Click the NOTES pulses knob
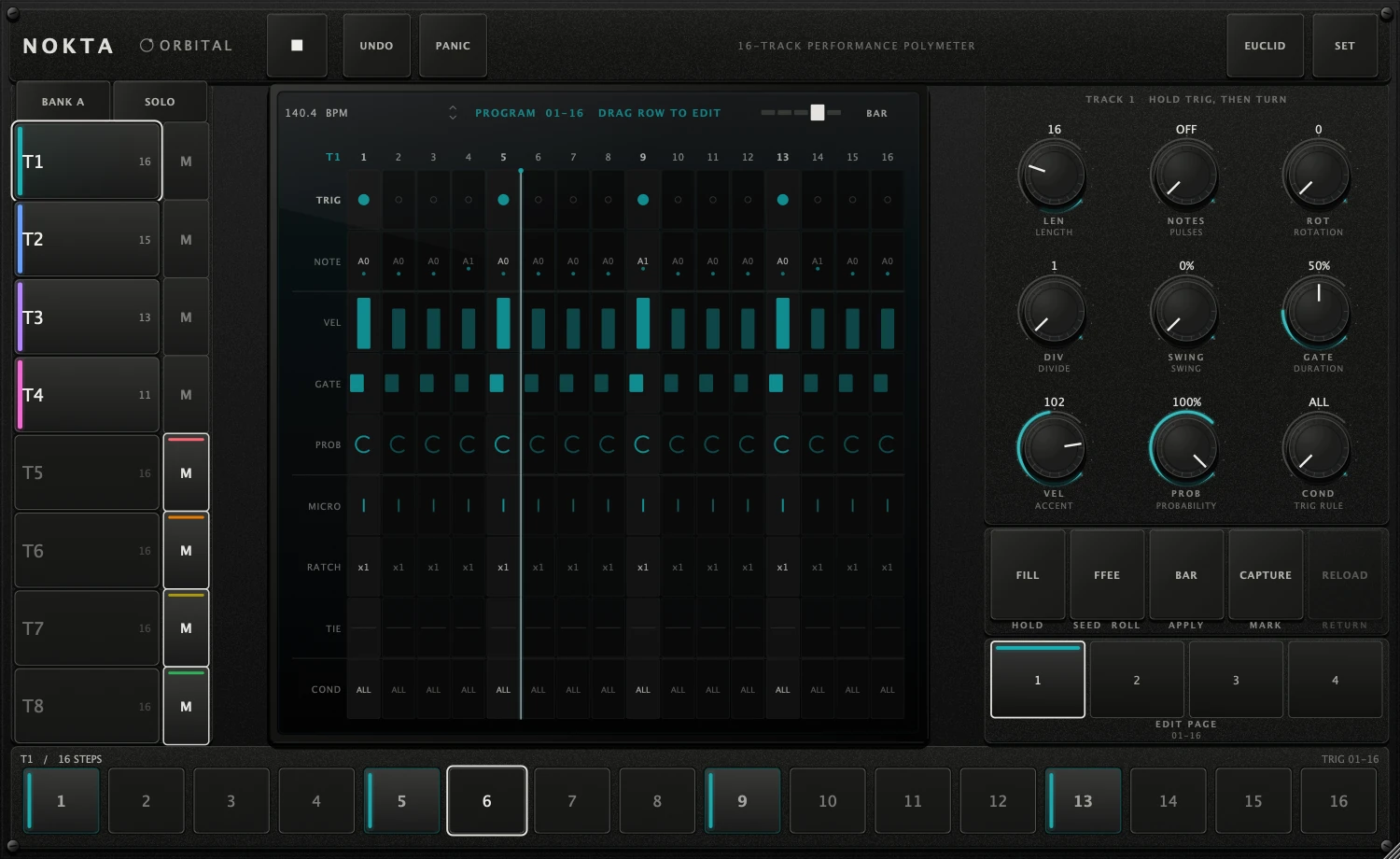The width and height of the screenshot is (1400, 859). pyautogui.click(x=1185, y=176)
